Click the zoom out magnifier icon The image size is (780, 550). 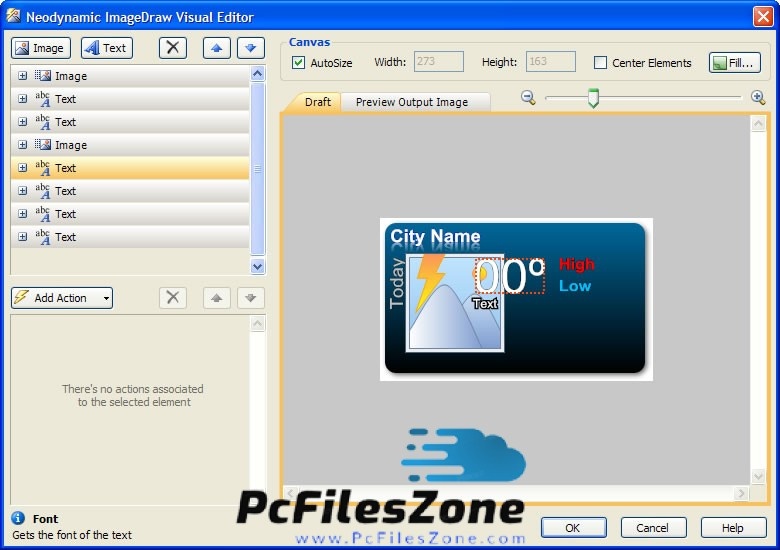click(x=528, y=97)
